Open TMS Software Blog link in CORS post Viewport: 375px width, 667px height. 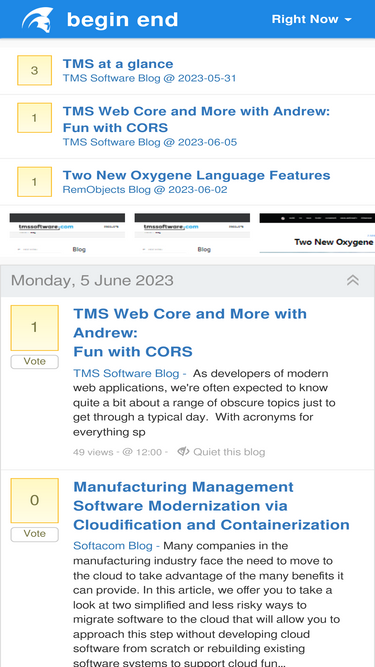tap(126, 373)
